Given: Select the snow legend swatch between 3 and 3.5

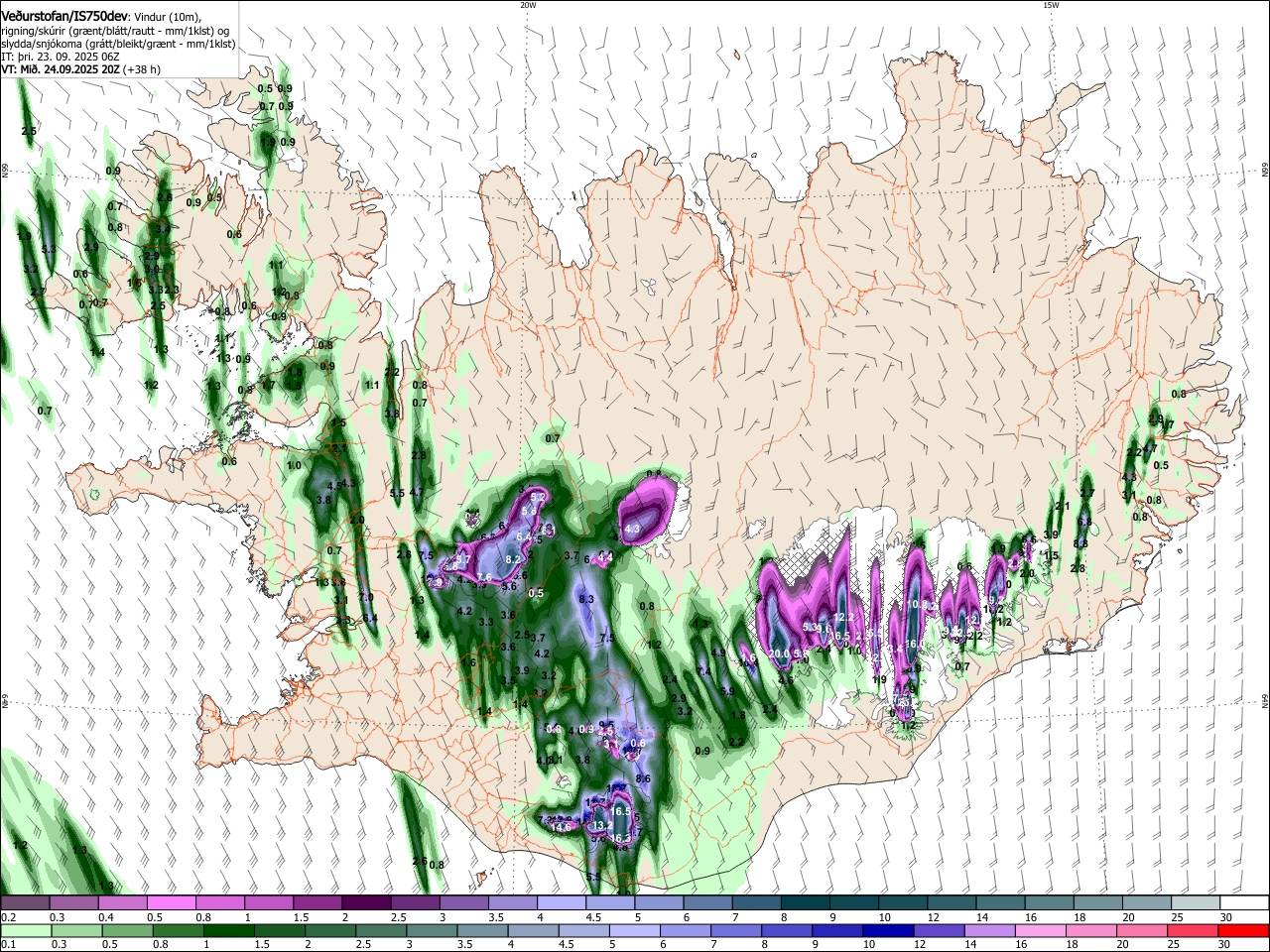Looking at the screenshot, I should pyautogui.click(x=463, y=902).
